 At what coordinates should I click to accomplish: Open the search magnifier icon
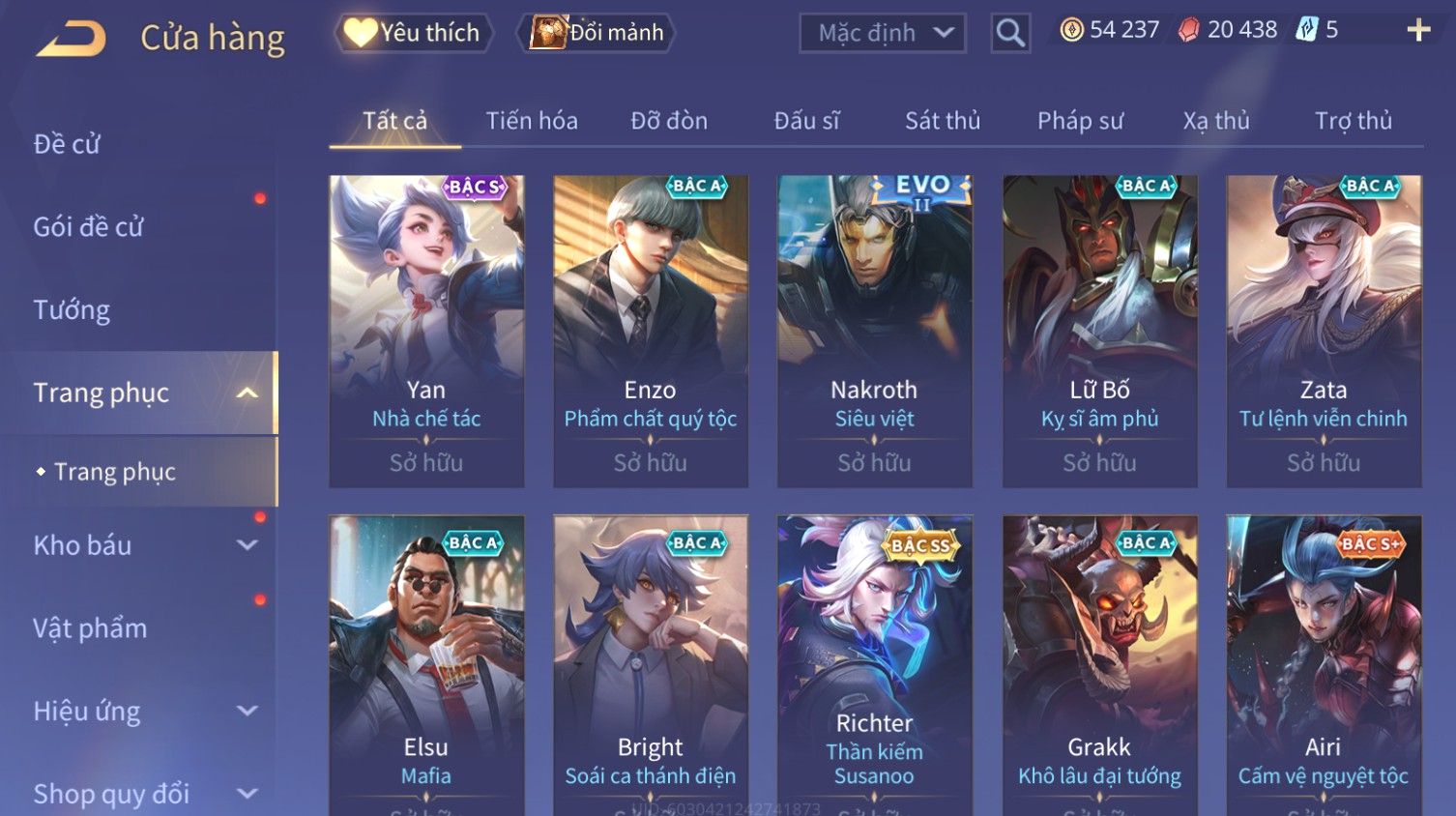click(x=1010, y=33)
